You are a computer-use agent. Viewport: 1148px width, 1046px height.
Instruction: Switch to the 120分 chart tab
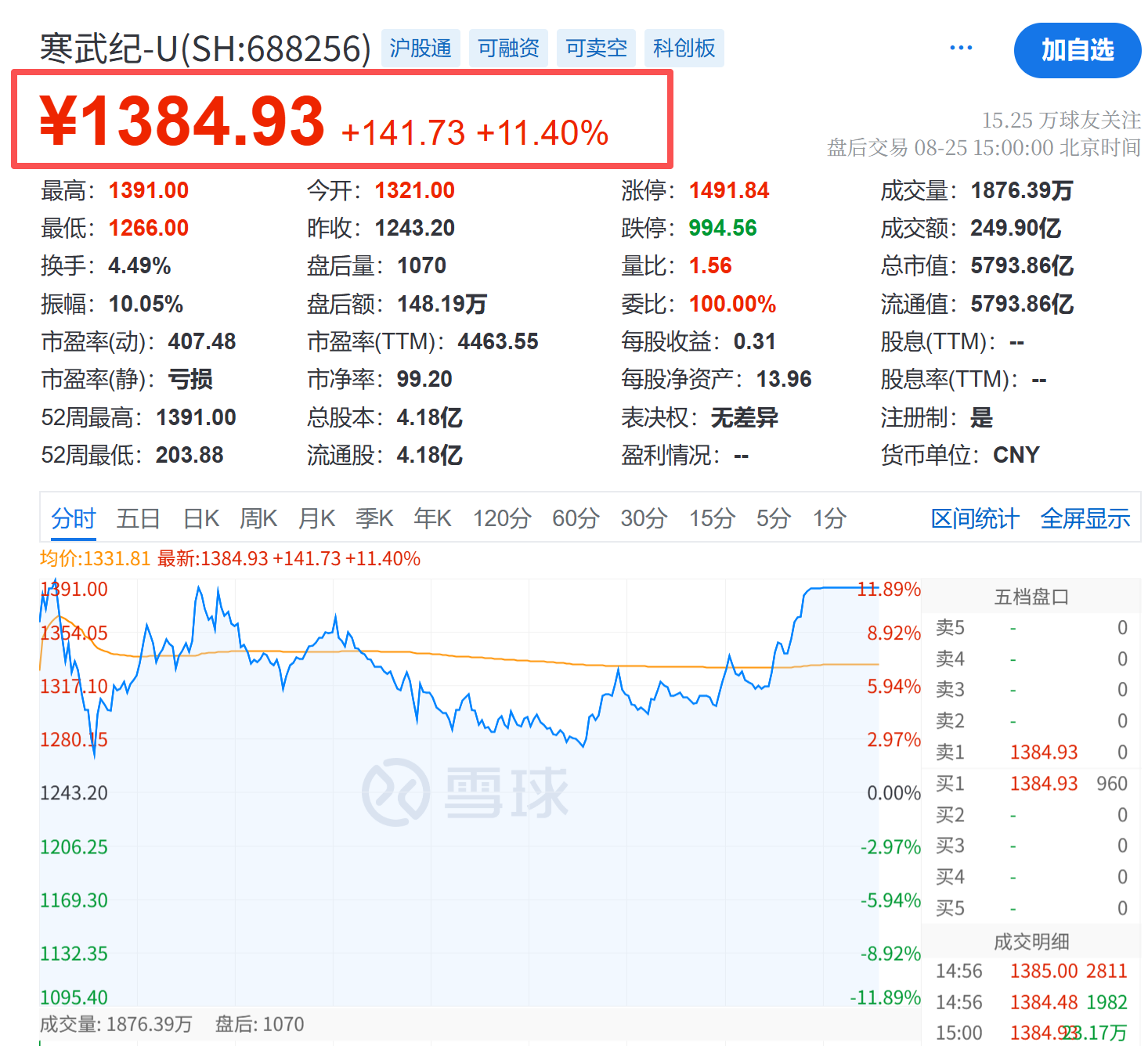[503, 518]
